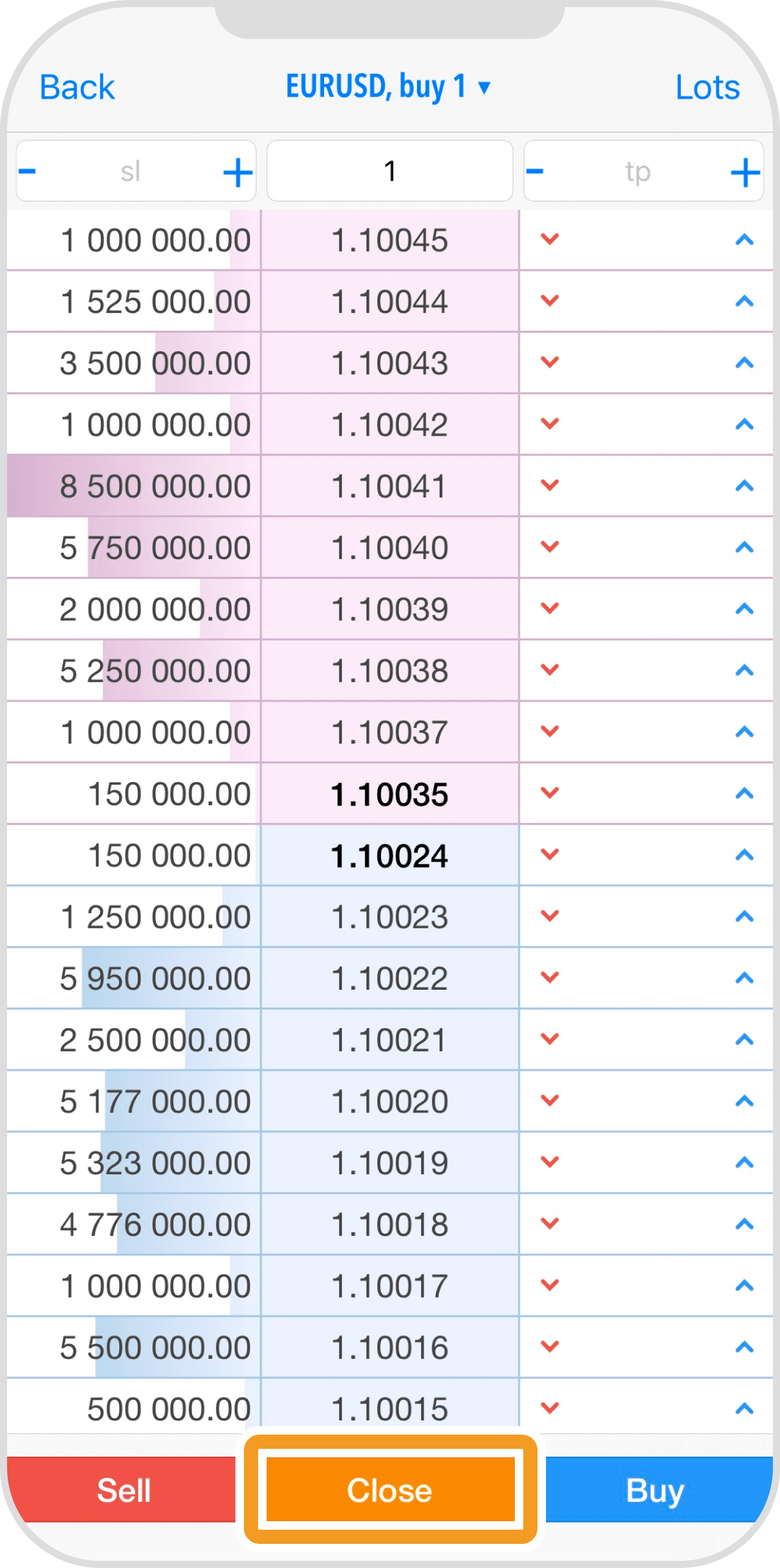This screenshot has width=780, height=1568.
Task: Select the 1.10041 ask price row
Action: tap(389, 487)
